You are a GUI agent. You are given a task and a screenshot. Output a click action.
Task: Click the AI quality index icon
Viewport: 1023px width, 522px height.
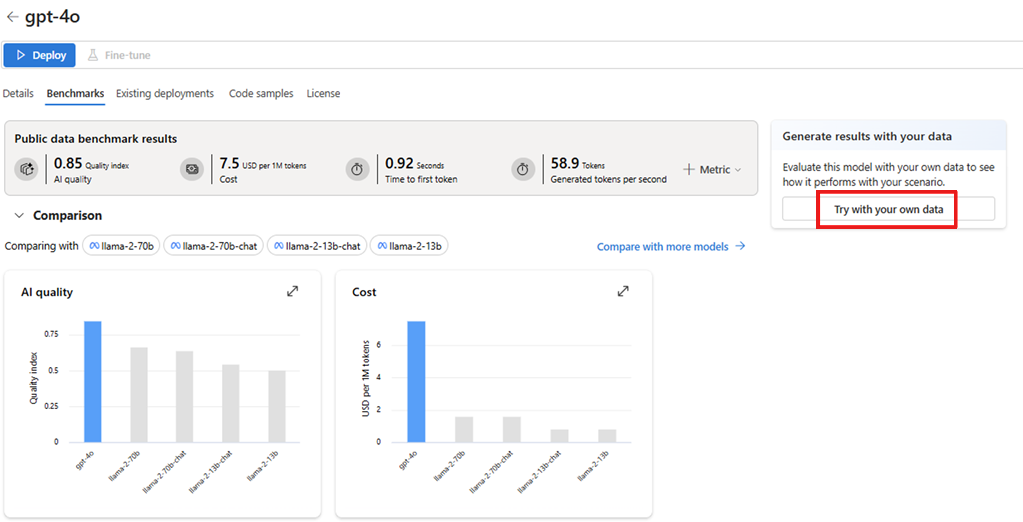[x=27, y=170]
